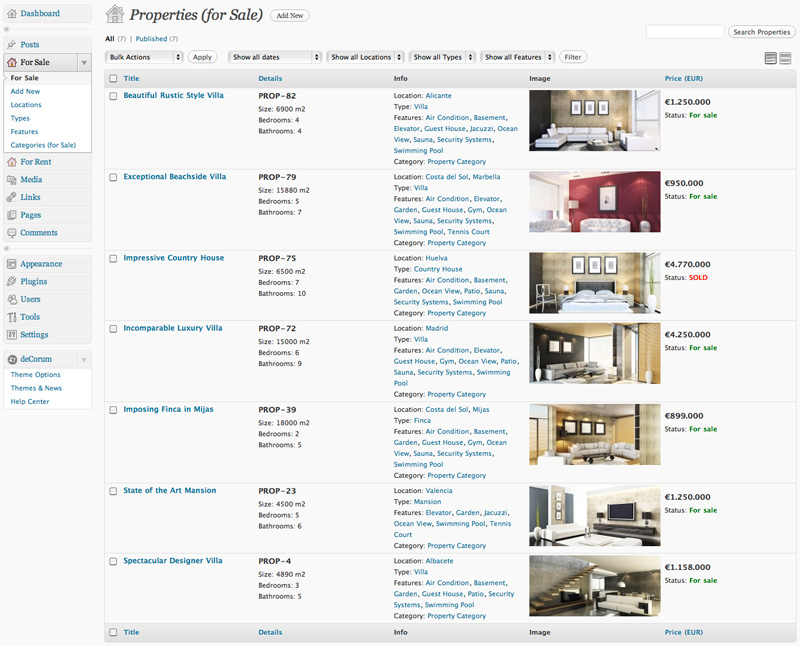The height and width of the screenshot is (646, 800).
Task: Collapse the For Sale menu arrow
Action: click(x=84, y=62)
